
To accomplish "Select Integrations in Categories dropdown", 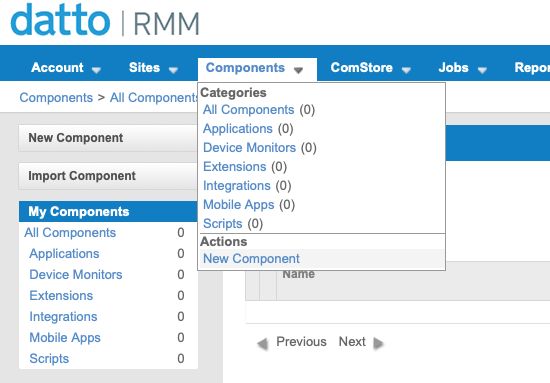I will tap(237, 186).
